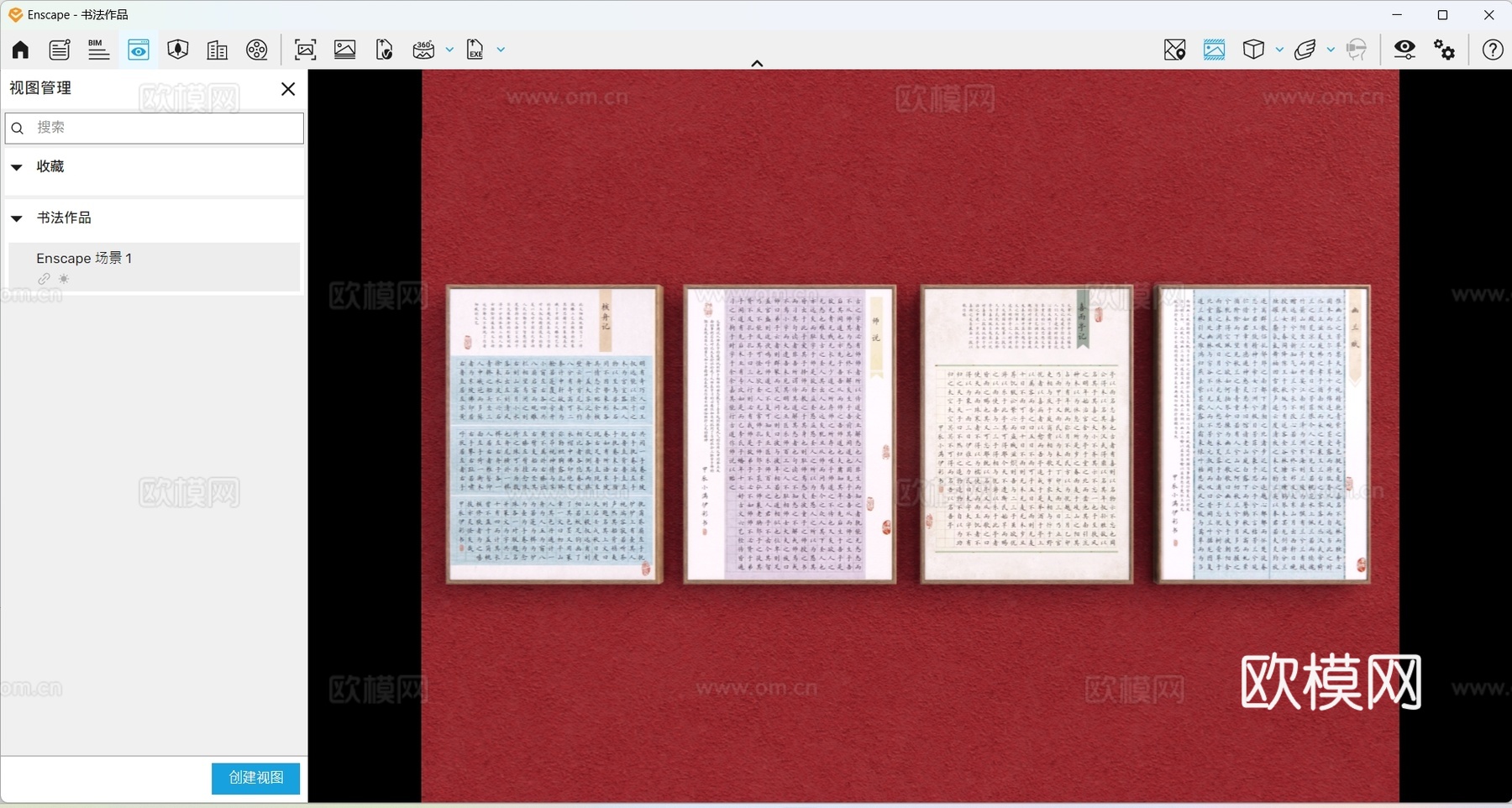Screen dimensions: 1512x808
Task: Maximize the Enscape window
Action: [x=1442, y=15]
